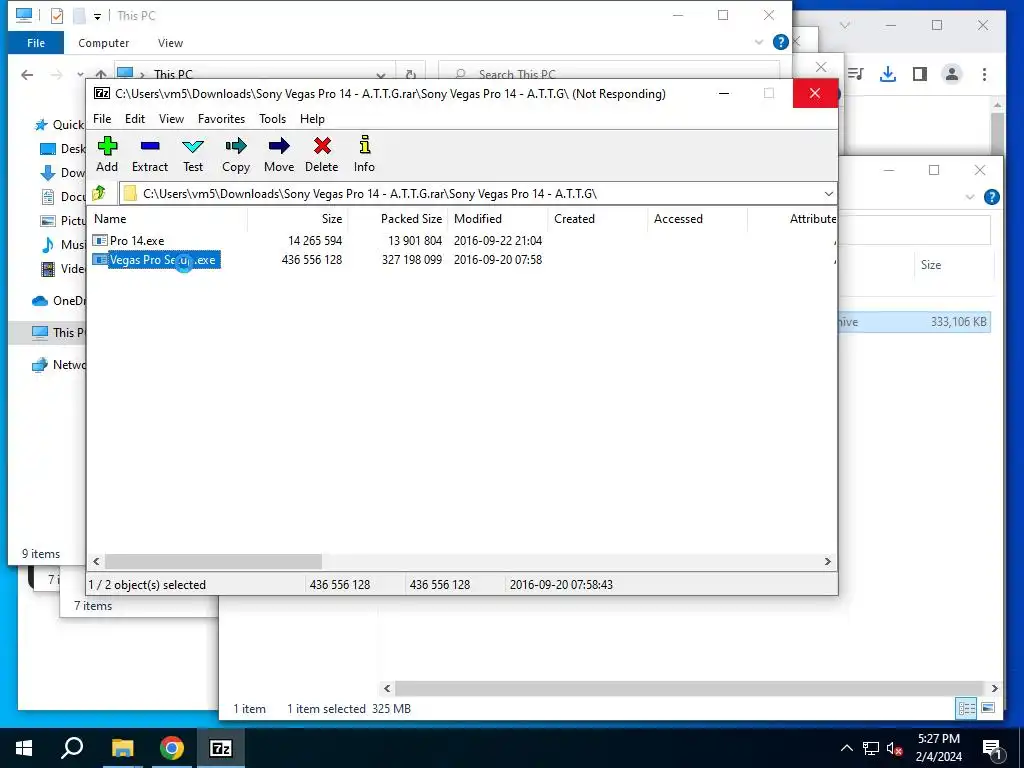
Task: Click the muted volume tray icon
Action: pyautogui.click(x=895, y=748)
